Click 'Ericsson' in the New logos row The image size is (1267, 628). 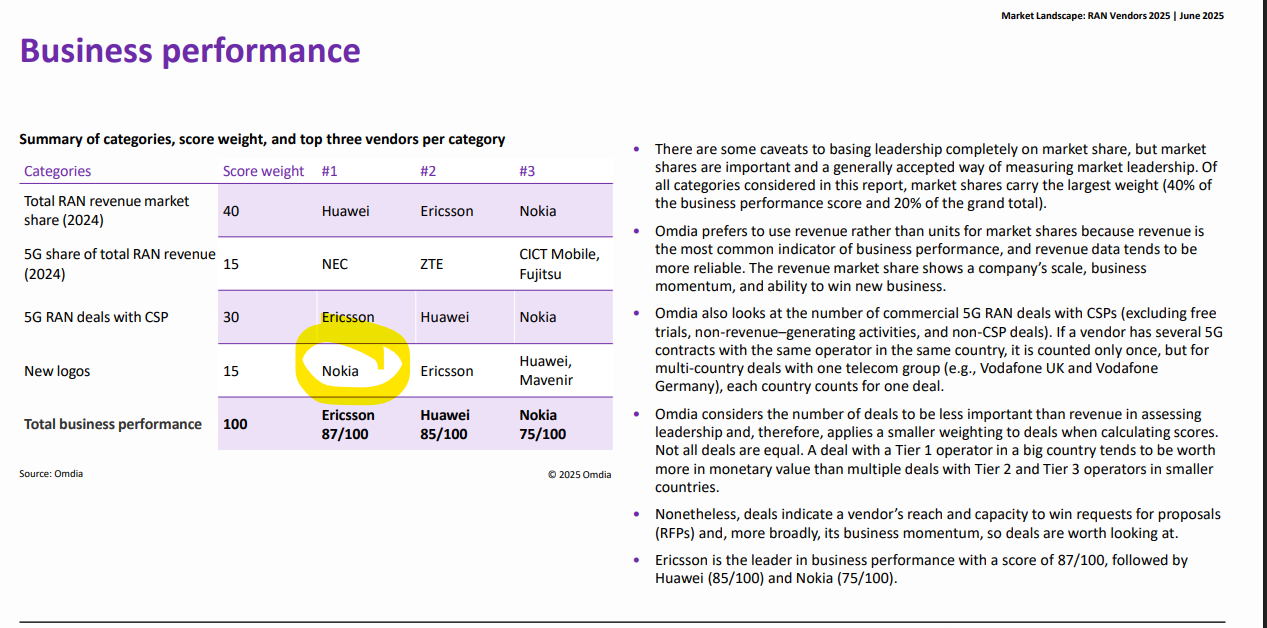click(447, 371)
